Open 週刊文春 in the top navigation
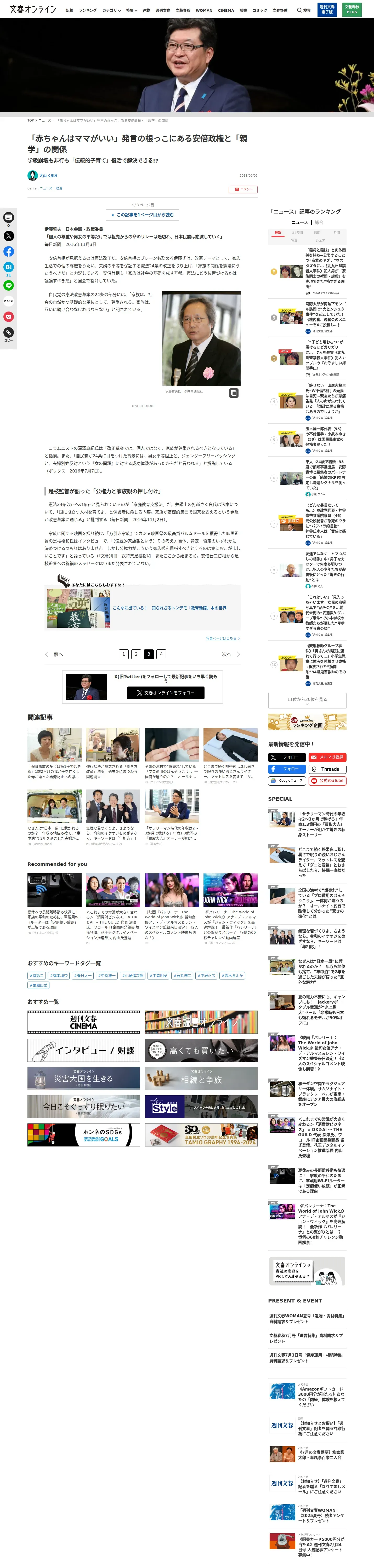The width and height of the screenshot is (374, 1568). [x=163, y=10]
